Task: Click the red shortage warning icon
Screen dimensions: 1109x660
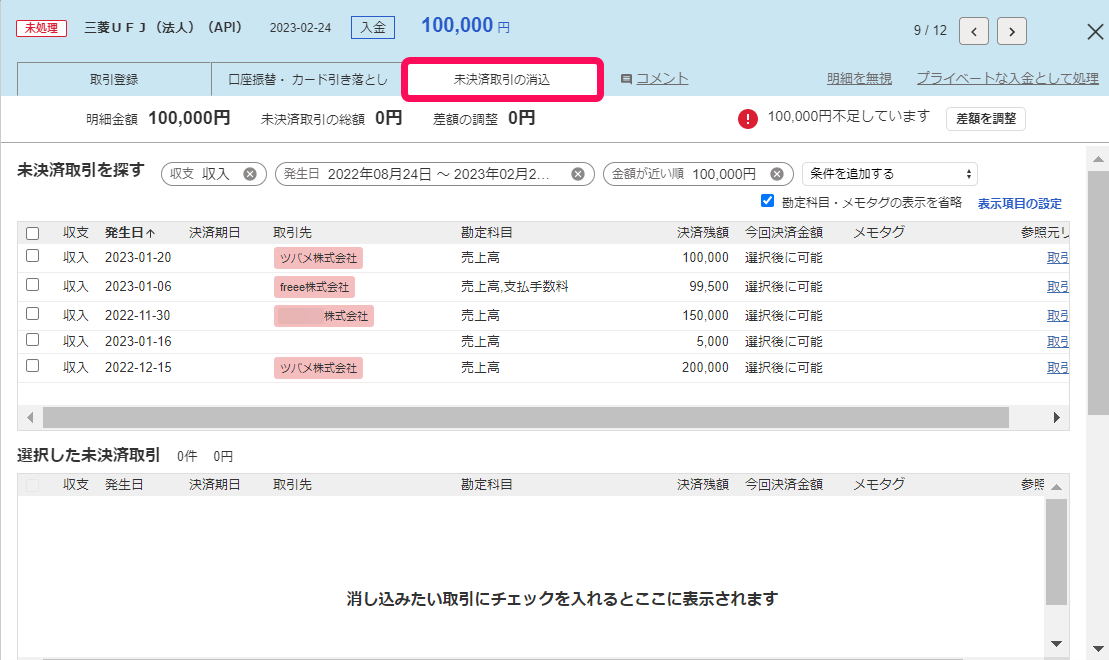Action: (x=748, y=119)
